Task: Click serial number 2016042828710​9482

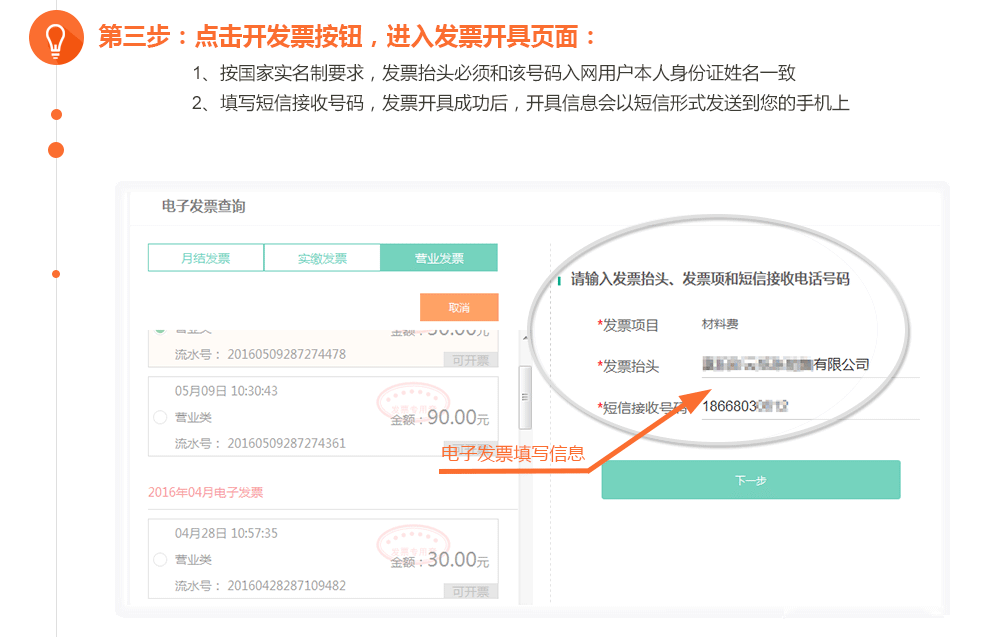Action: pyautogui.click(x=287, y=585)
